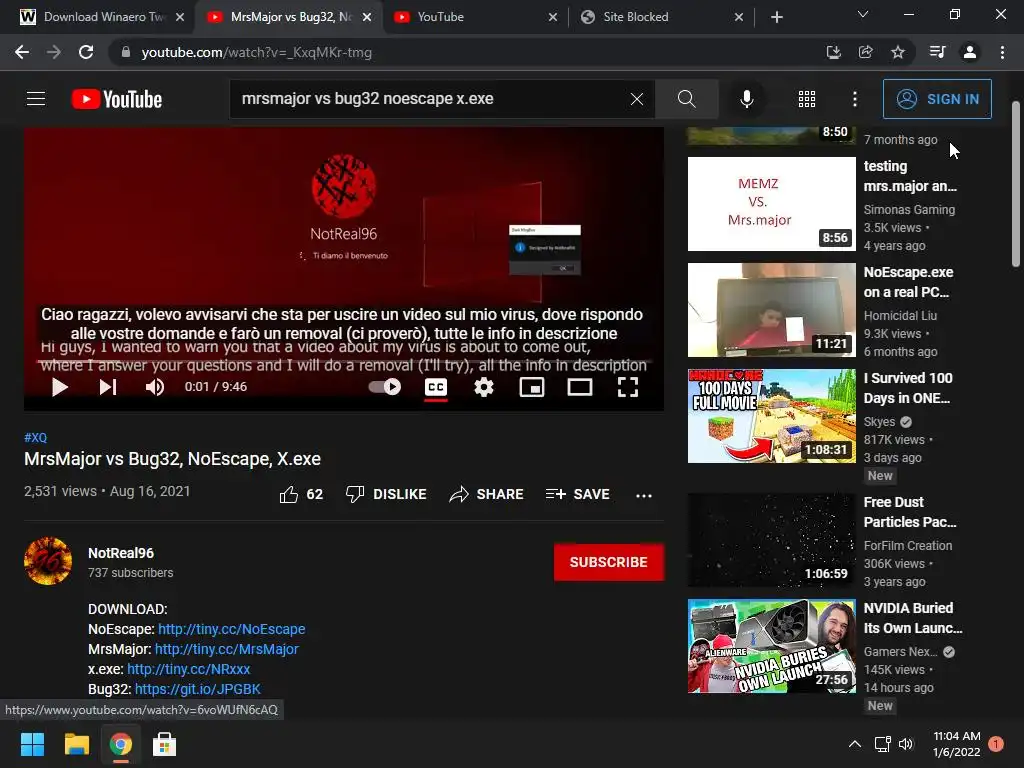The width and height of the screenshot is (1024, 768).
Task: Start voice search with microphone icon
Action: 746,99
